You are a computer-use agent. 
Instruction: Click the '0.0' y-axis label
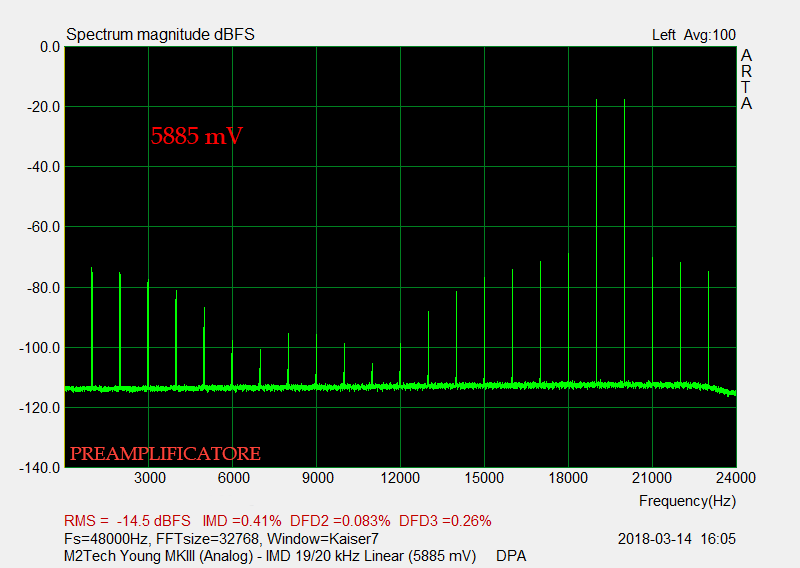point(50,47)
